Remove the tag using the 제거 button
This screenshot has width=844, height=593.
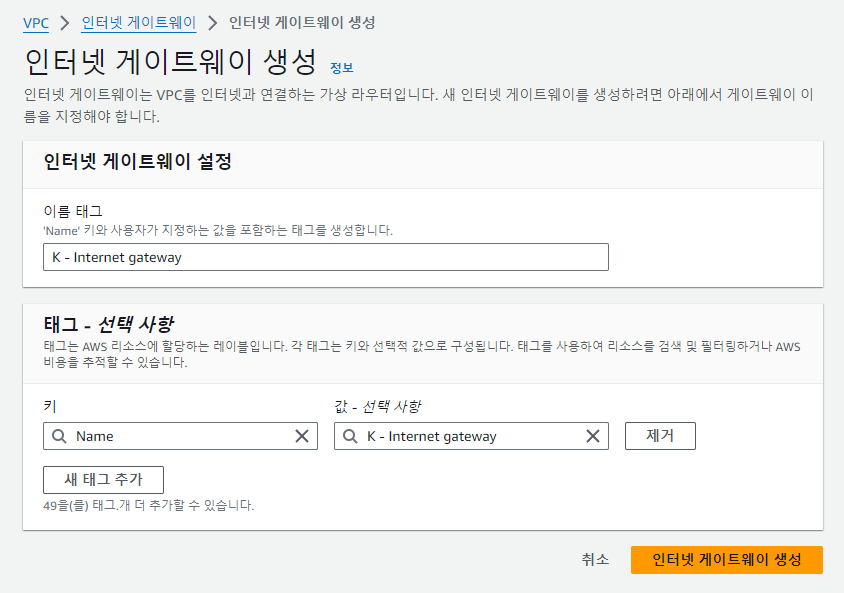click(x=660, y=435)
